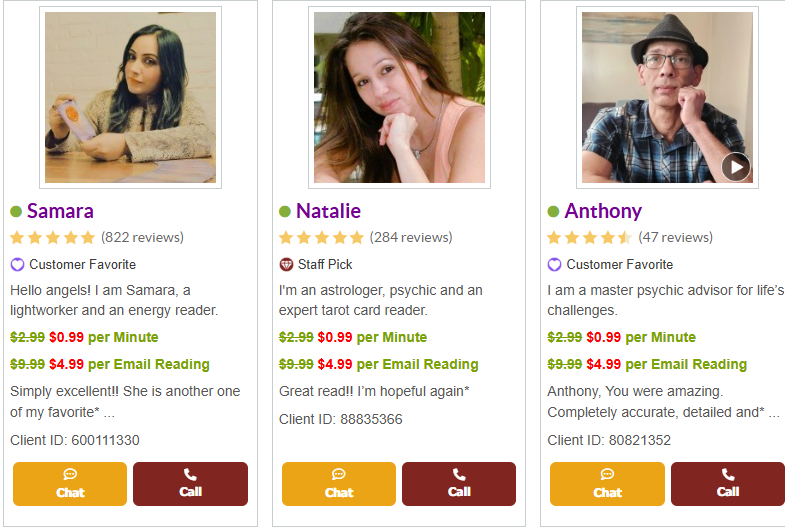
Task: Open Samara's profile name link
Action: (x=60, y=211)
